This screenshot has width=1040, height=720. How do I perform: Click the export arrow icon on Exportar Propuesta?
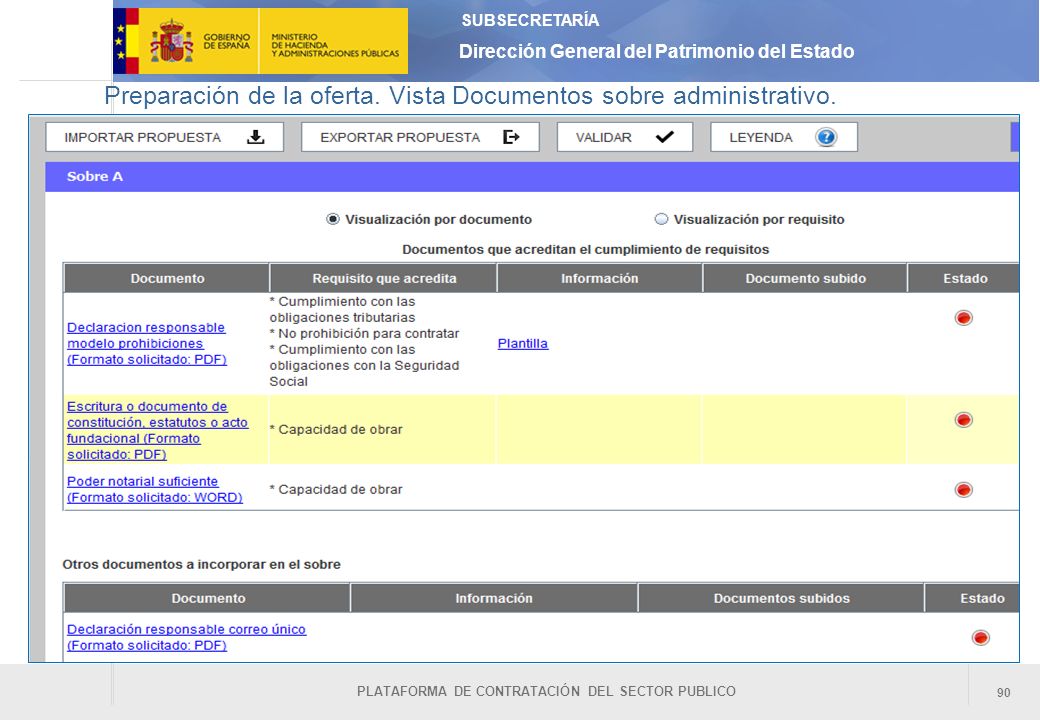tap(511, 137)
